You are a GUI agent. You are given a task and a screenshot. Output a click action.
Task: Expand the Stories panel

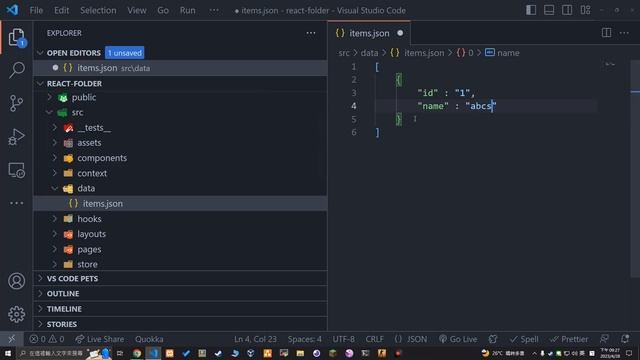[x=180, y=324]
